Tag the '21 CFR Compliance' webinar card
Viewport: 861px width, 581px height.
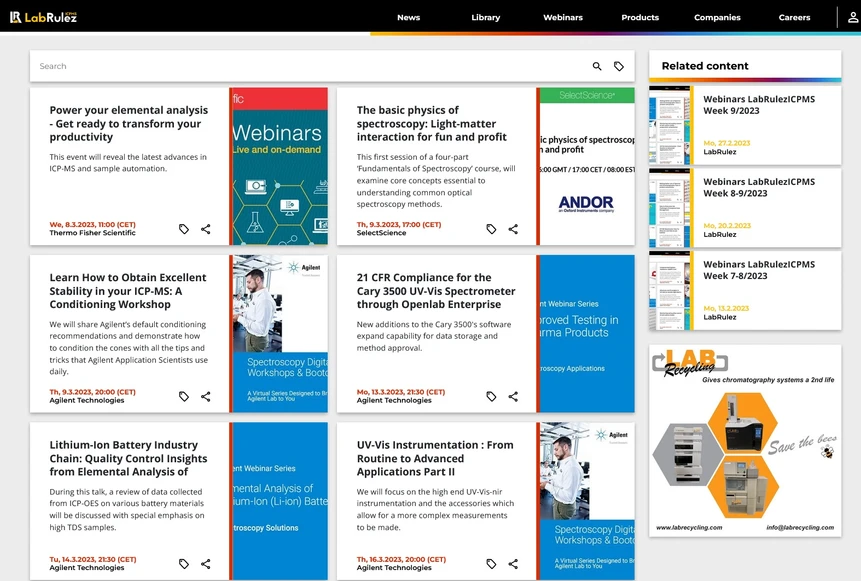(x=491, y=396)
